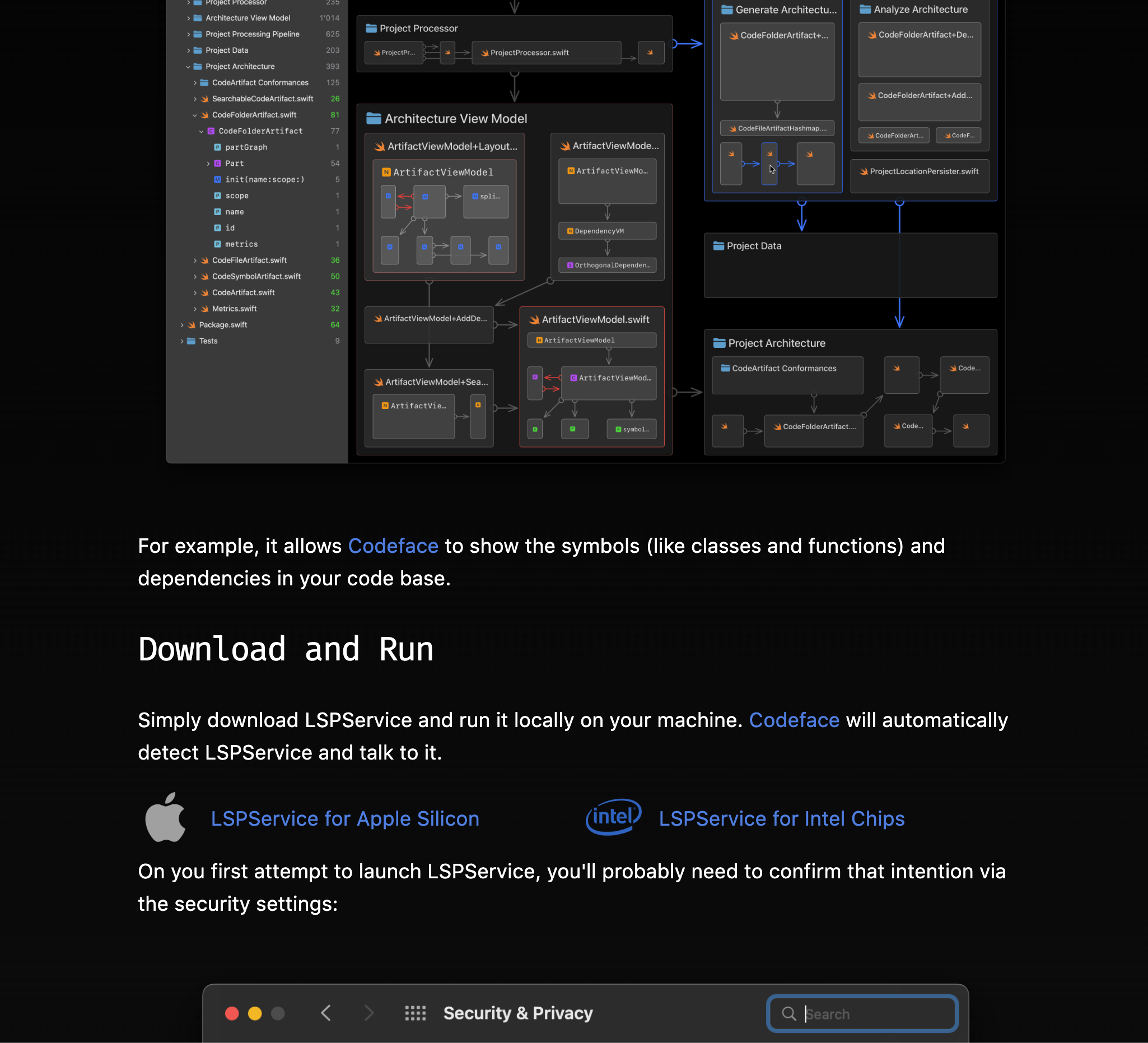Expand SearchableCodeArtifact.swift row

click(x=195, y=99)
